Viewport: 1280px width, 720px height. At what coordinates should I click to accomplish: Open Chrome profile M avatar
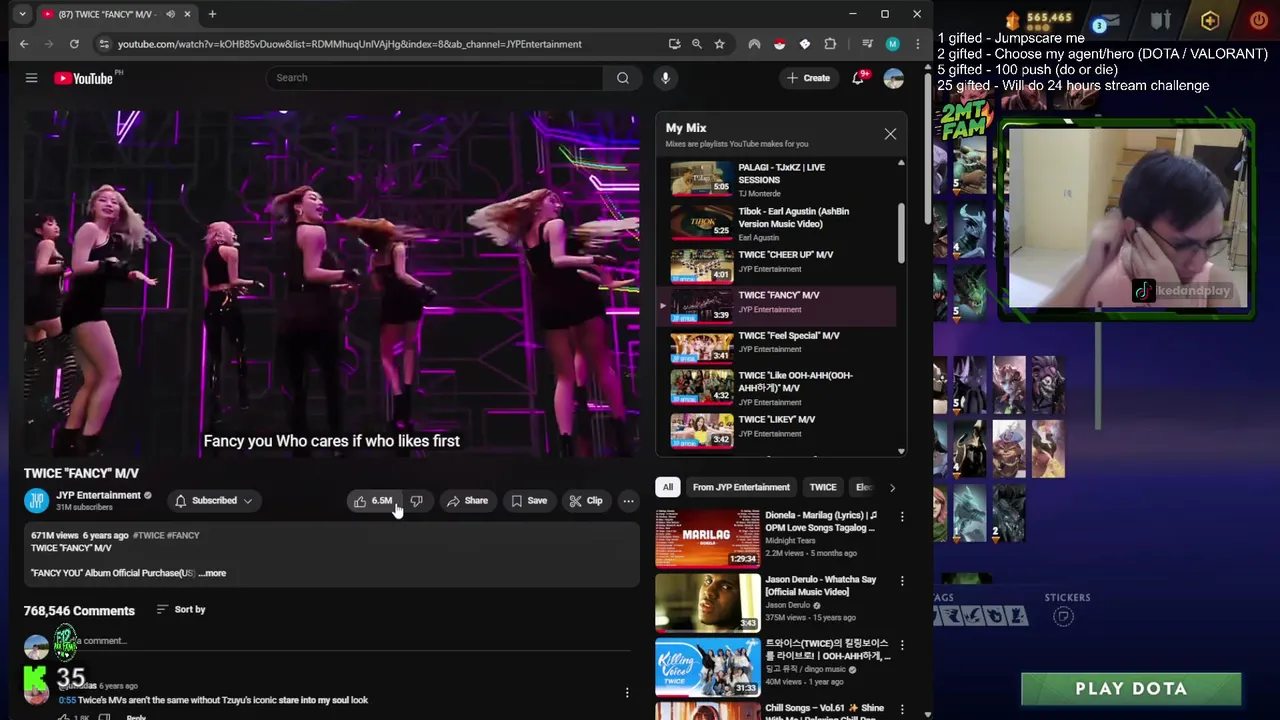pyautogui.click(x=892, y=44)
